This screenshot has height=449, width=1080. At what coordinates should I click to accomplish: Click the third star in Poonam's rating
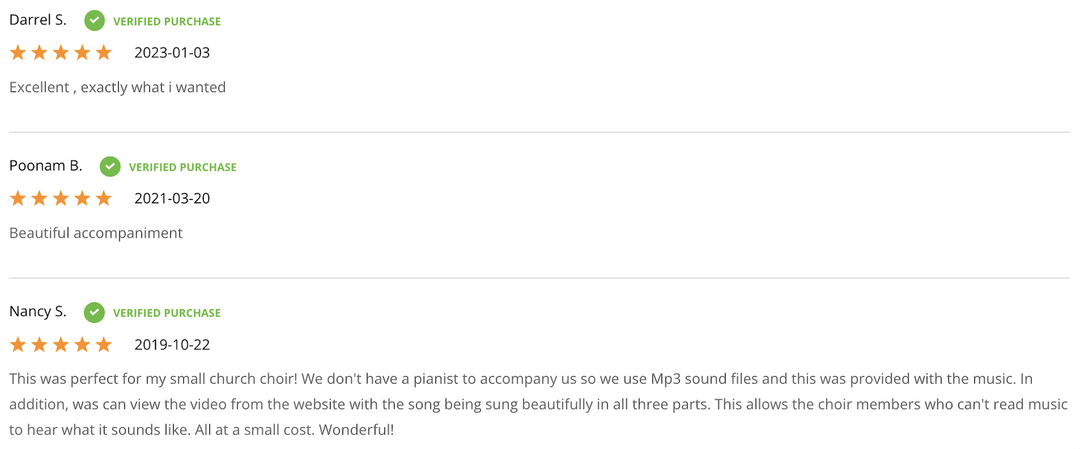coord(61,198)
